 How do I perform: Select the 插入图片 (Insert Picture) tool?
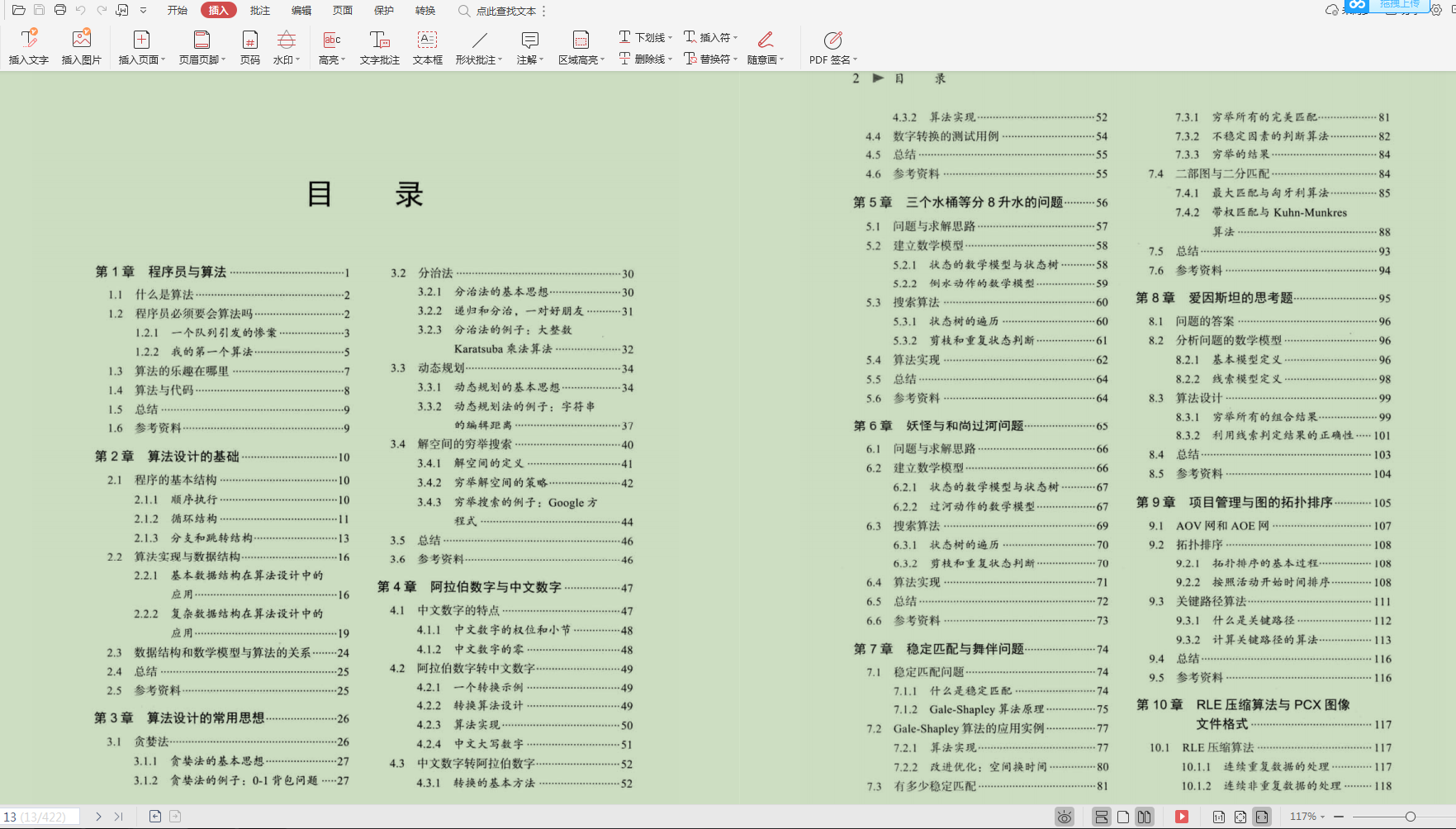coord(80,45)
